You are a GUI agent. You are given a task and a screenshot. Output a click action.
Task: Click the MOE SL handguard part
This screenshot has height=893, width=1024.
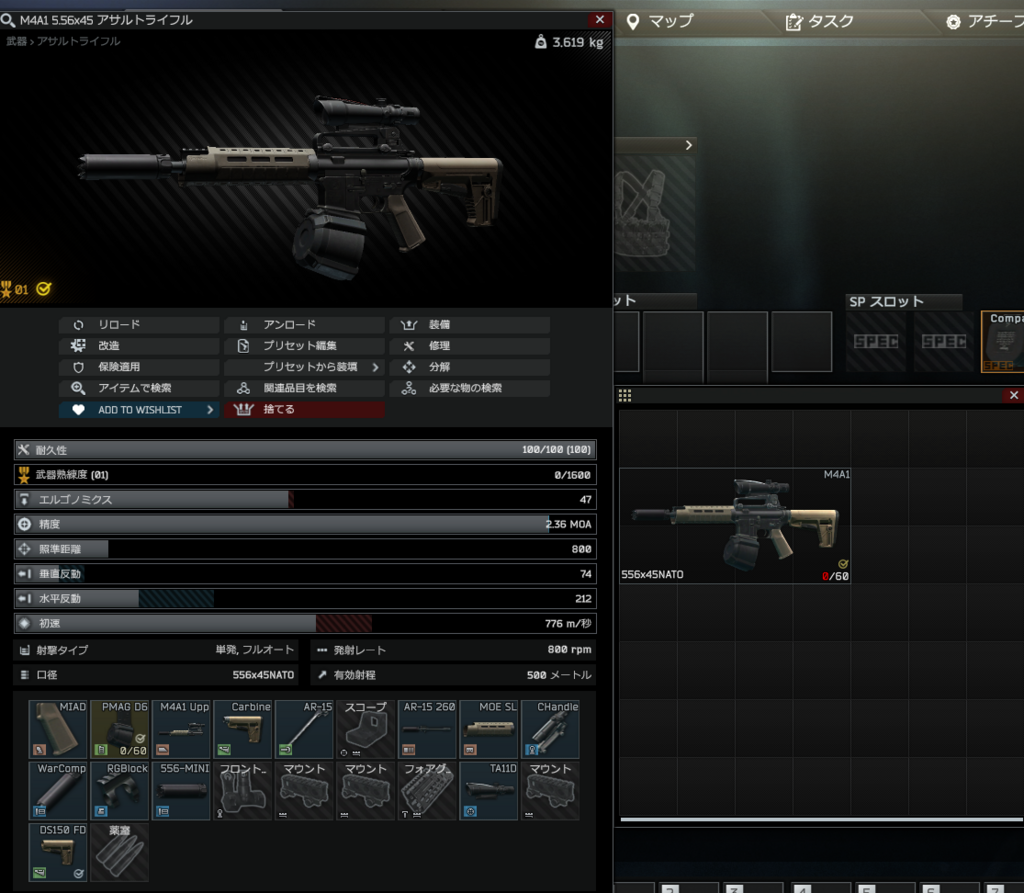pyautogui.click(x=488, y=729)
